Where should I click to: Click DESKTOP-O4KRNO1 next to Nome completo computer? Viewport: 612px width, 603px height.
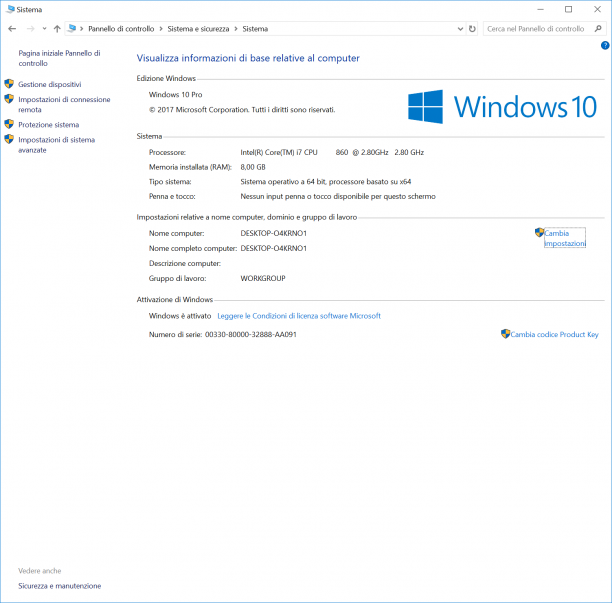tap(274, 248)
